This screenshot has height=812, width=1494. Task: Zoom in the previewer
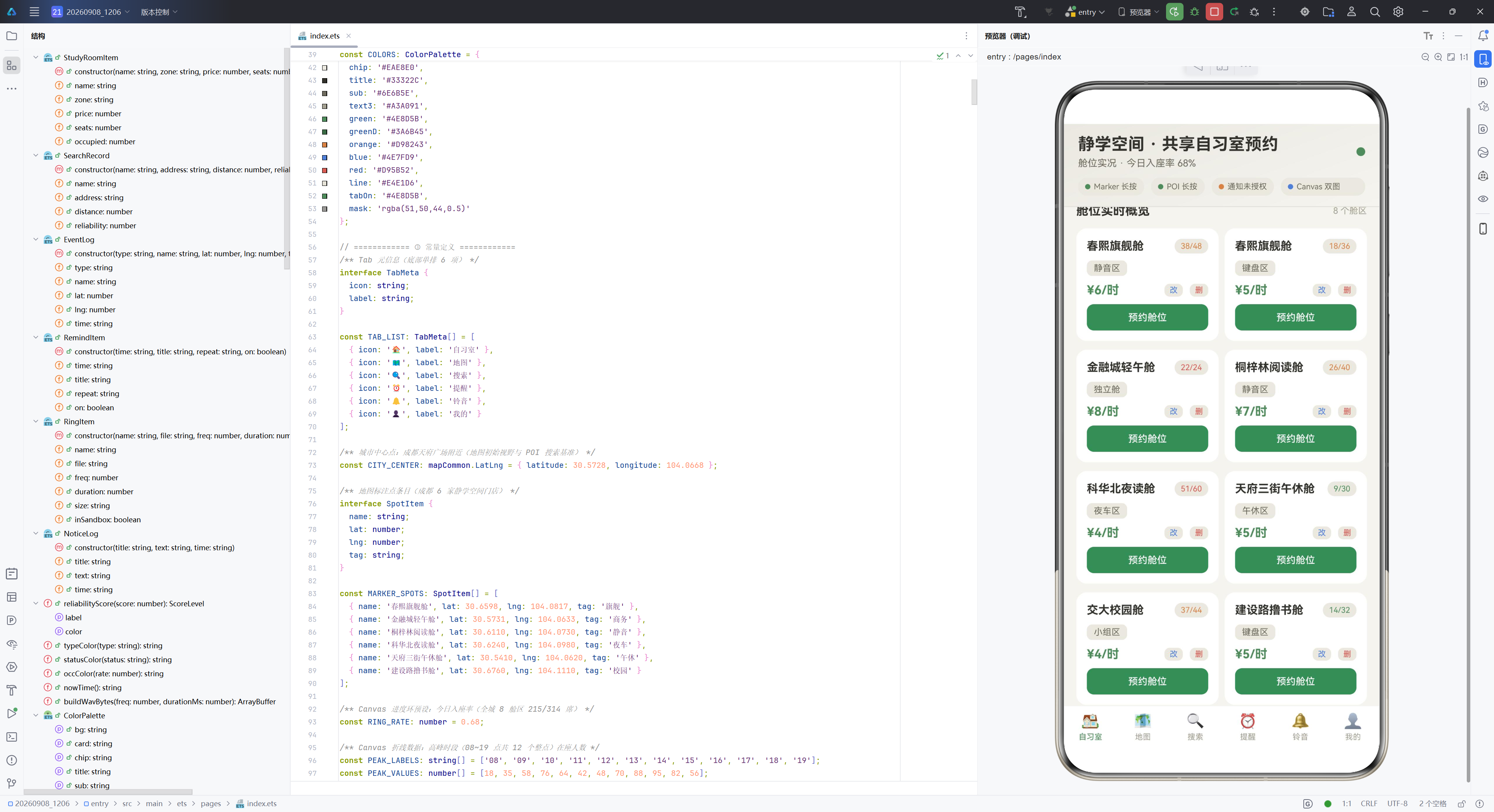[1438, 57]
